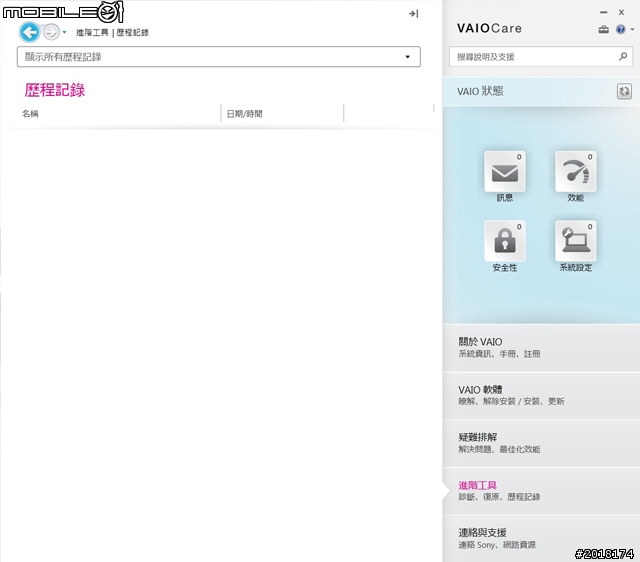This screenshot has width=640, height=562.
Task: Open the blue help question mark icon
Action: pos(621,29)
